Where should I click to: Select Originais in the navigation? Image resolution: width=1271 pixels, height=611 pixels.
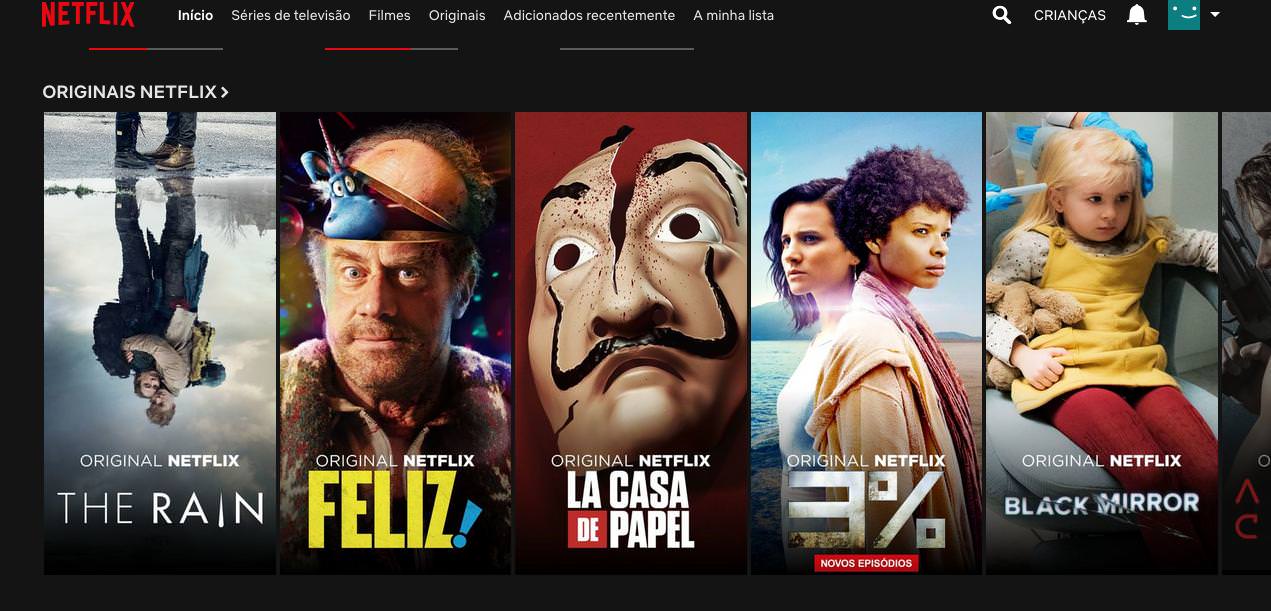click(457, 15)
